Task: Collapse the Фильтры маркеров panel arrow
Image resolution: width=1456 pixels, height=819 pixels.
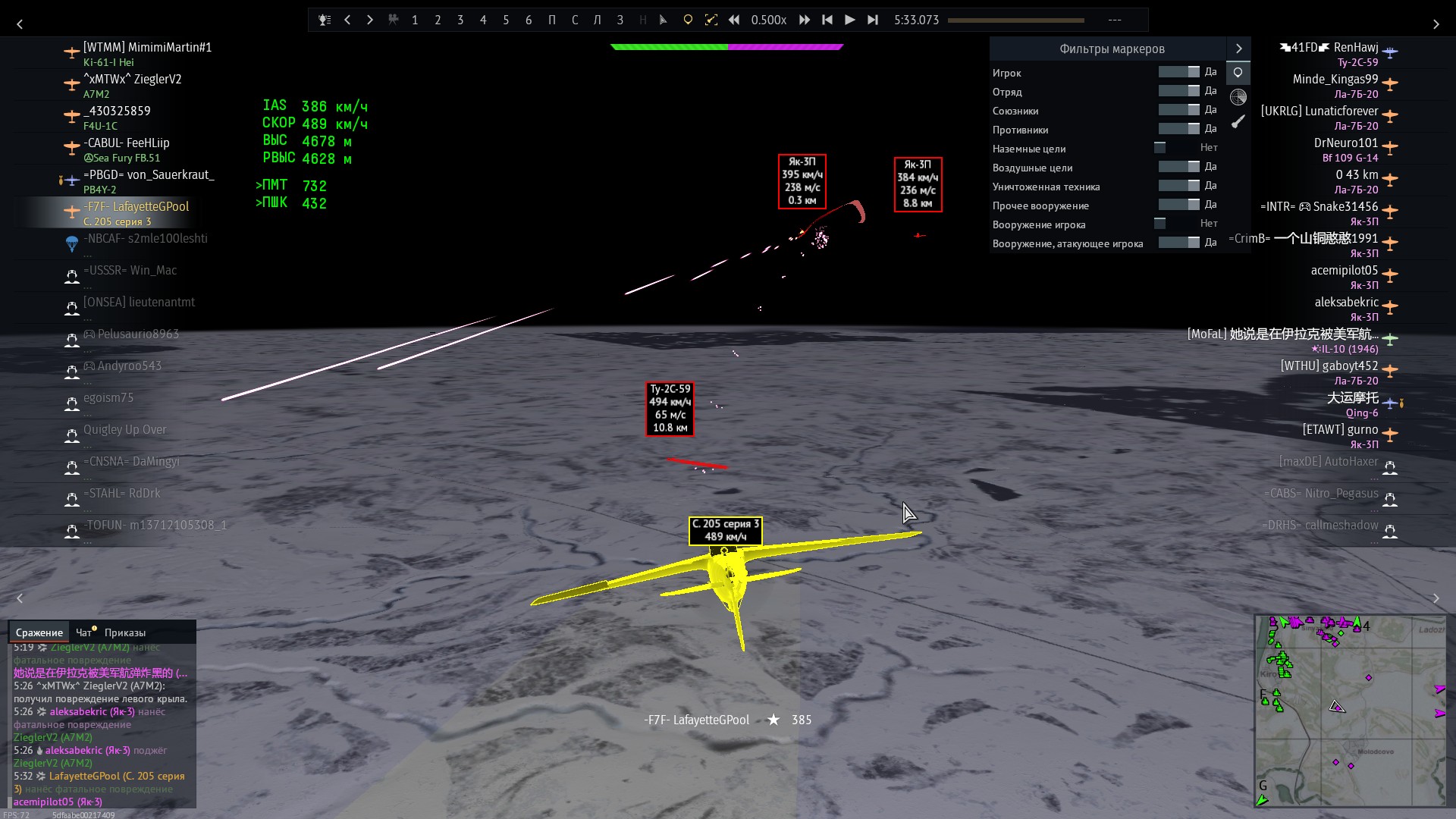Action: tap(1238, 49)
